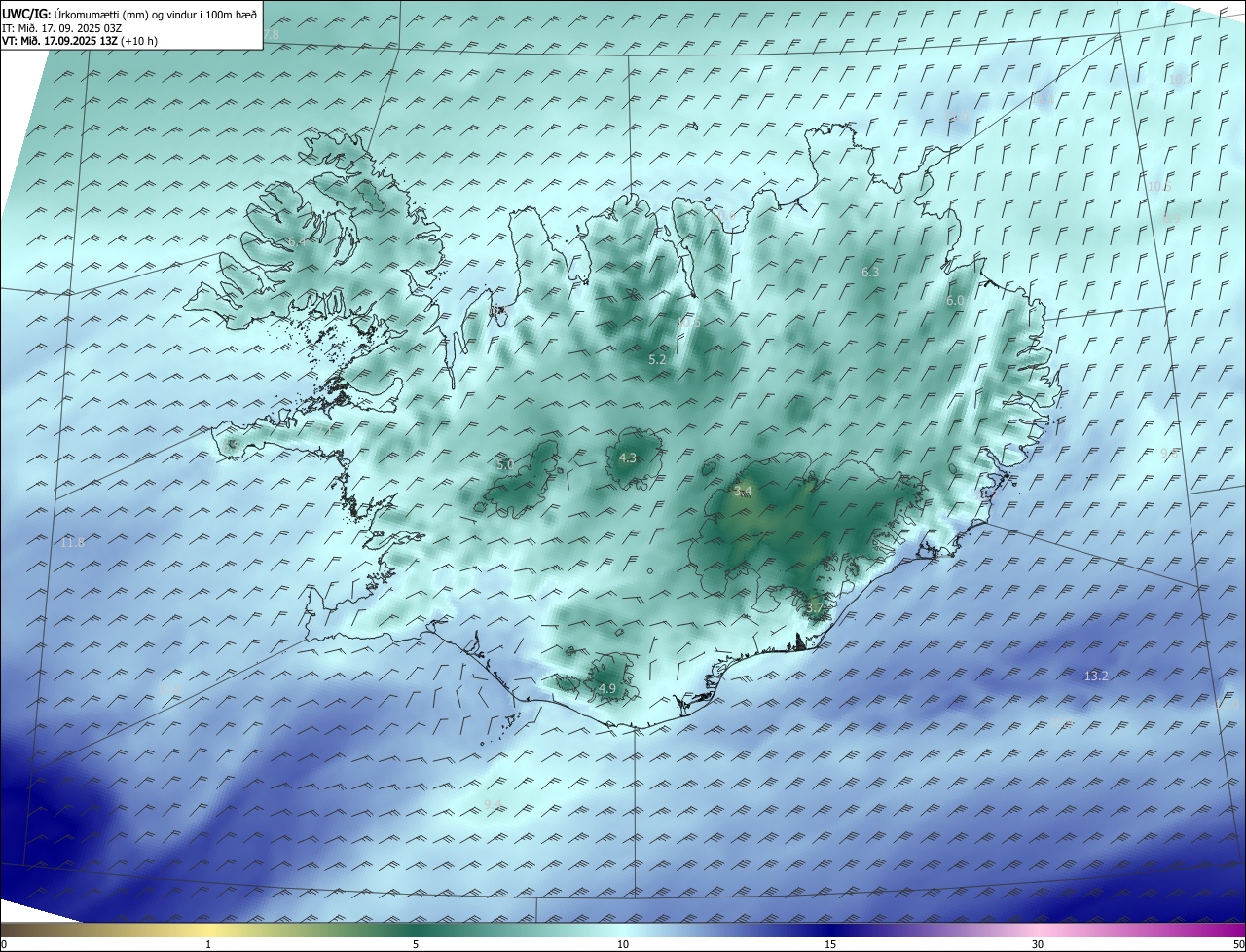The width and height of the screenshot is (1246, 952).
Task: Click the 5.2 value in north-central Iceland
Action: pyautogui.click(x=657, y=360)
